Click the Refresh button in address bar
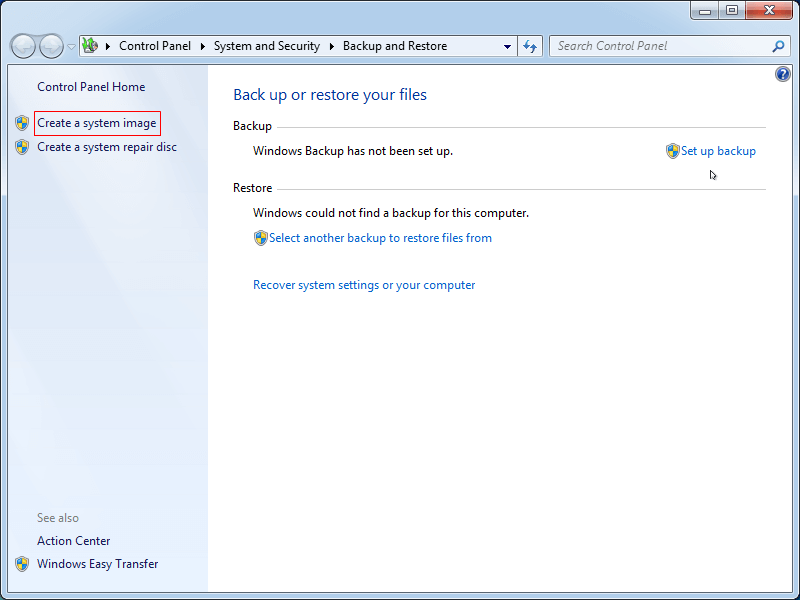This screenshot has width=800, height=600. point(530,46)
